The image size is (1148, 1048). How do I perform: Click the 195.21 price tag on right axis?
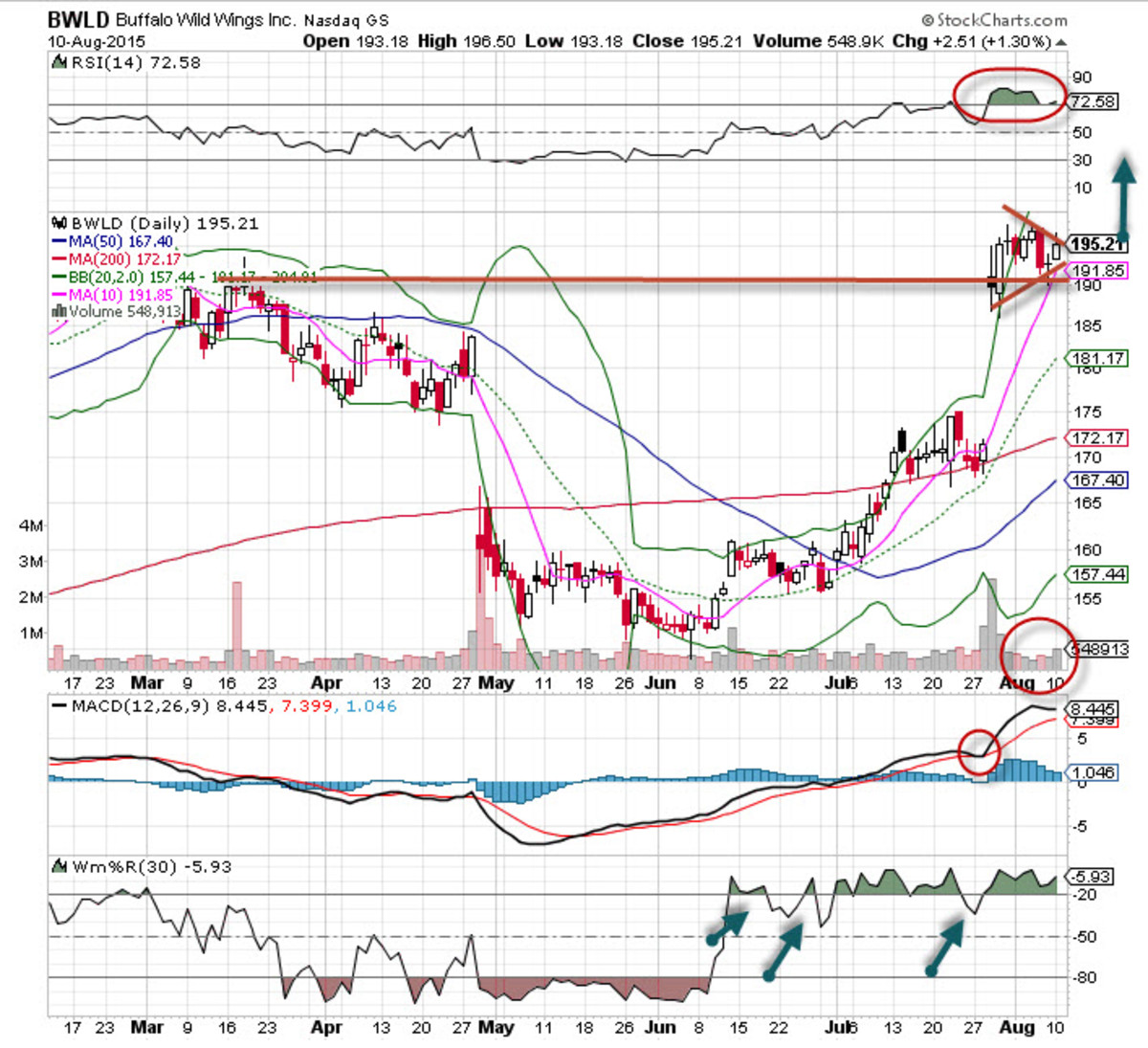tap(1096, 244)
